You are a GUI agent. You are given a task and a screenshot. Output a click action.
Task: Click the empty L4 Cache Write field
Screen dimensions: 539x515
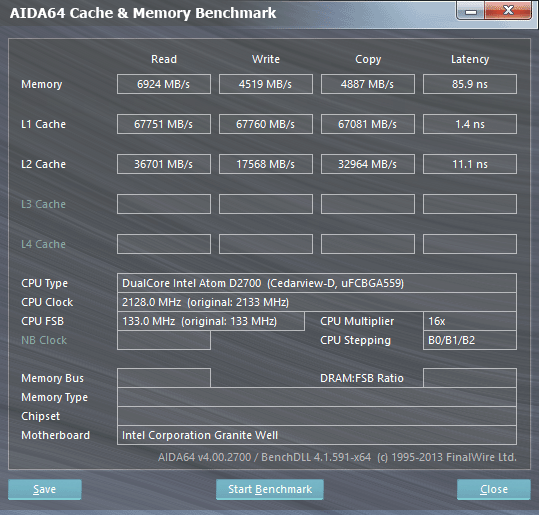pyautogui.click(x=266, y=244)
